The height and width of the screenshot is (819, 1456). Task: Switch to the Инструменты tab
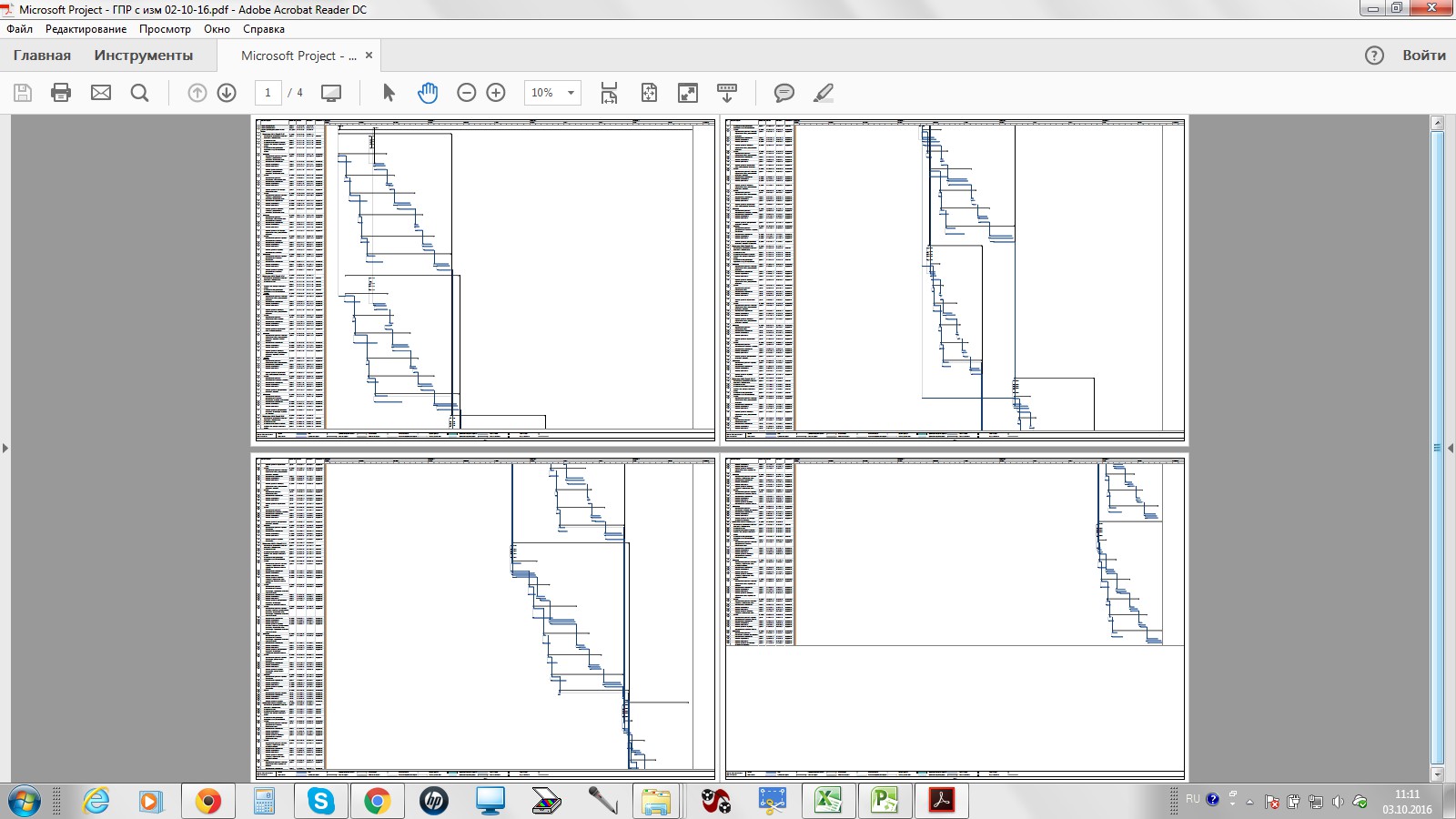click(144, 56)
